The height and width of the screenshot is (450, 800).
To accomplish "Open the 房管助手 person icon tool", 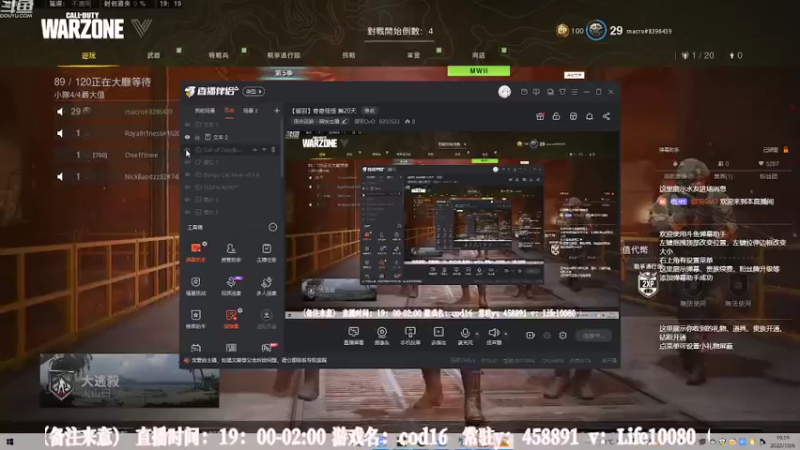I will click(231, 253).
